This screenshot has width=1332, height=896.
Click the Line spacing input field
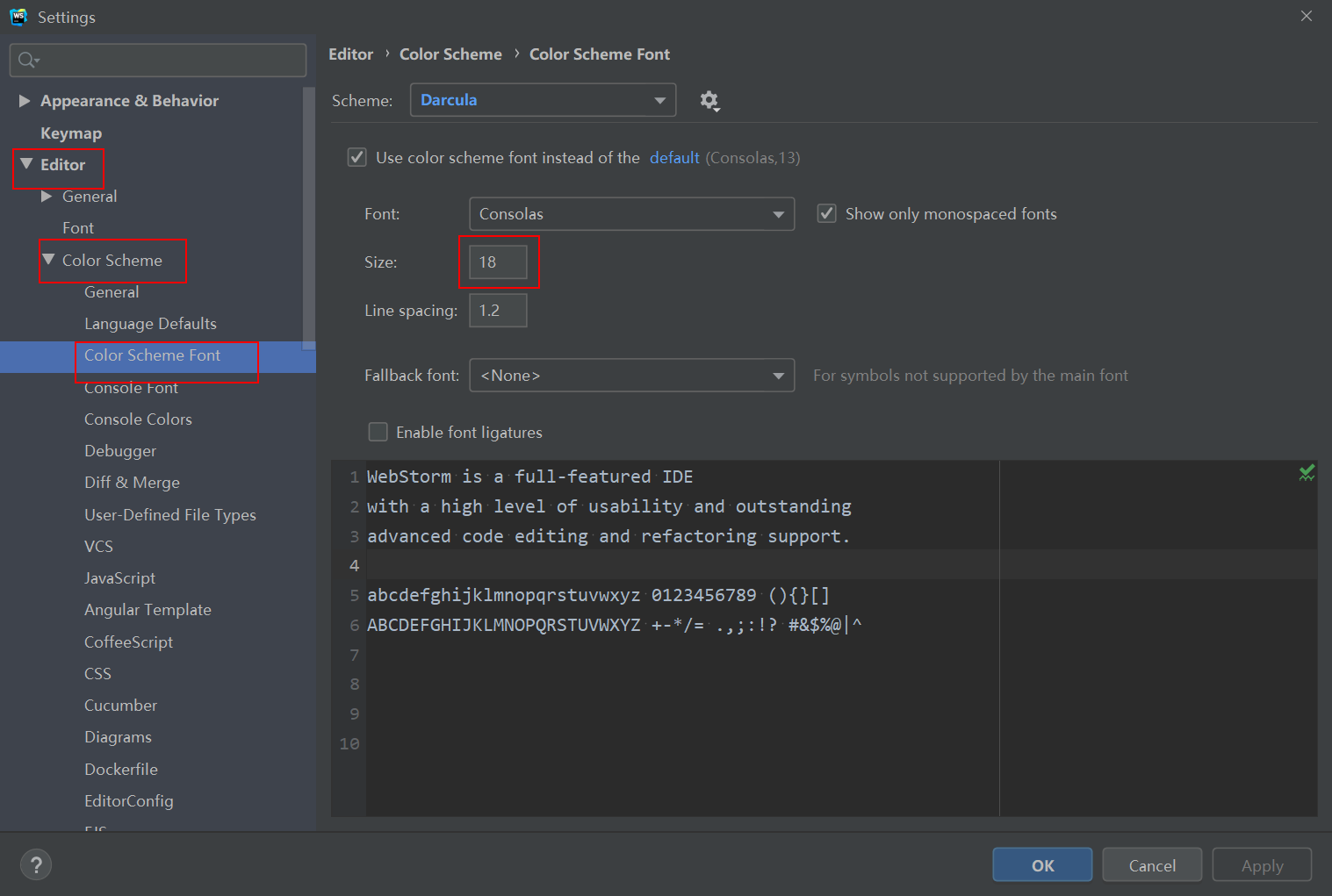tap(498, 311)
